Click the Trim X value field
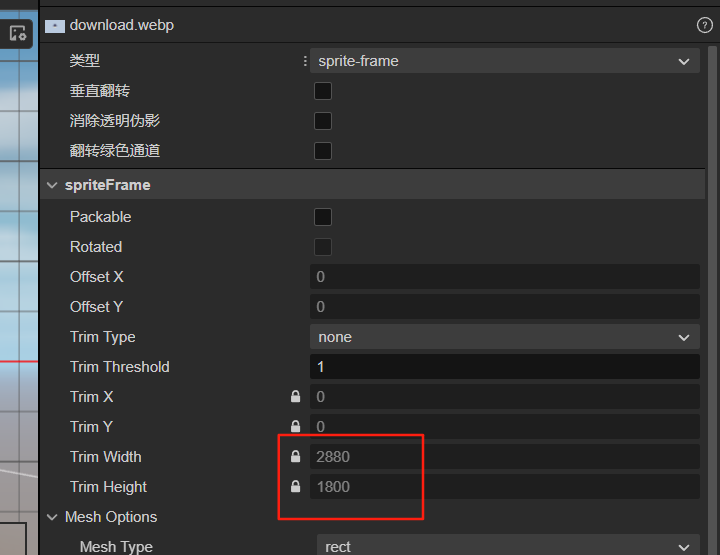Image resolution: width=720 pixels, height=555 pixels. click(x=505, y=397)
